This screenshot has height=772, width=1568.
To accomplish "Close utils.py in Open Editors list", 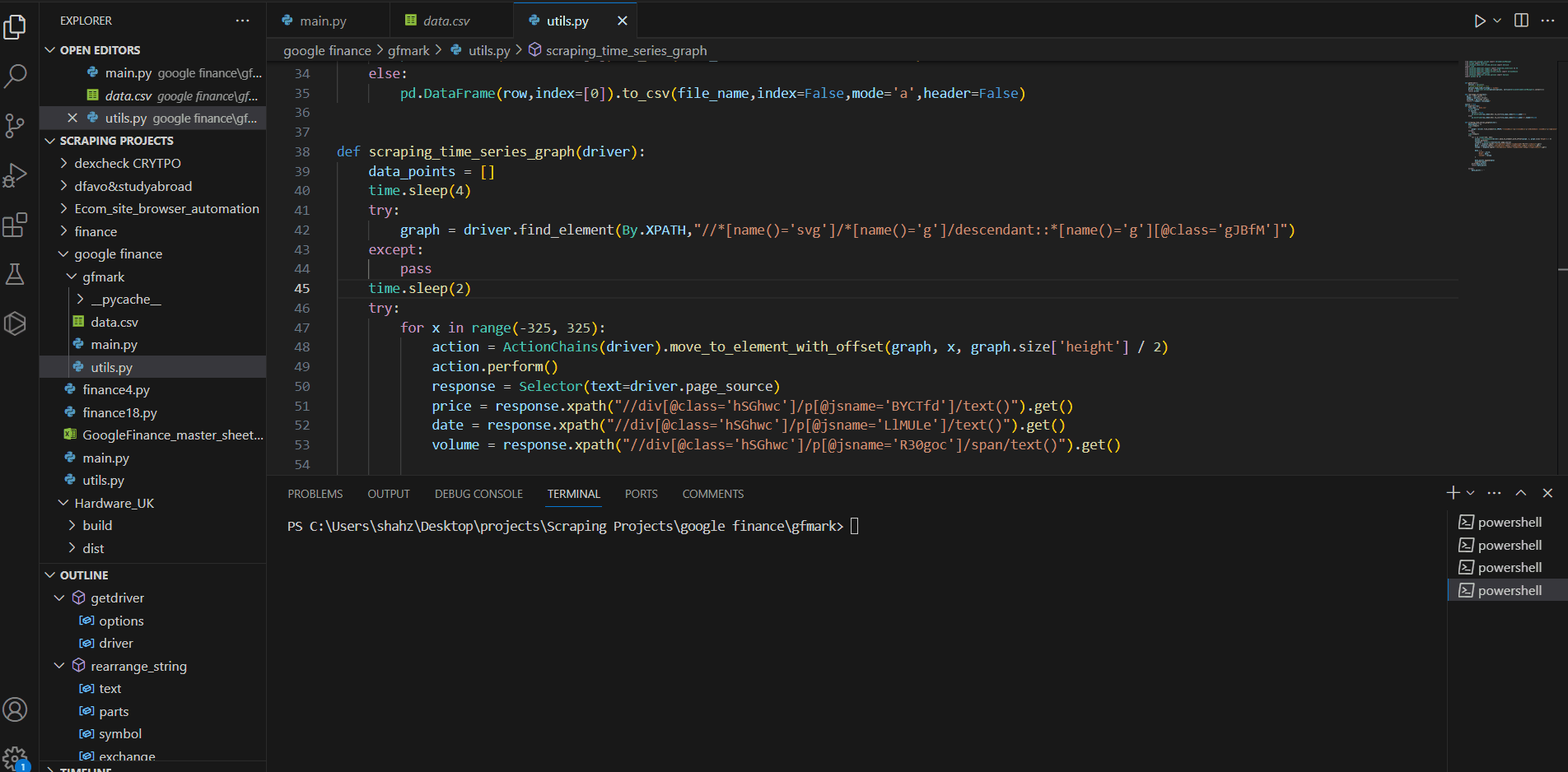I will tap(72, 119).
